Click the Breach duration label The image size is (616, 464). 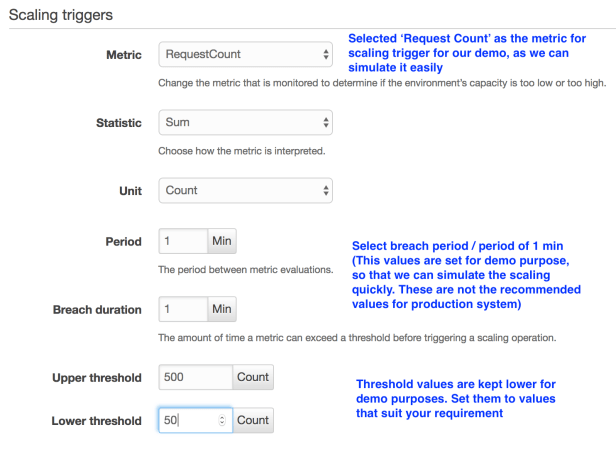point(97,310)
